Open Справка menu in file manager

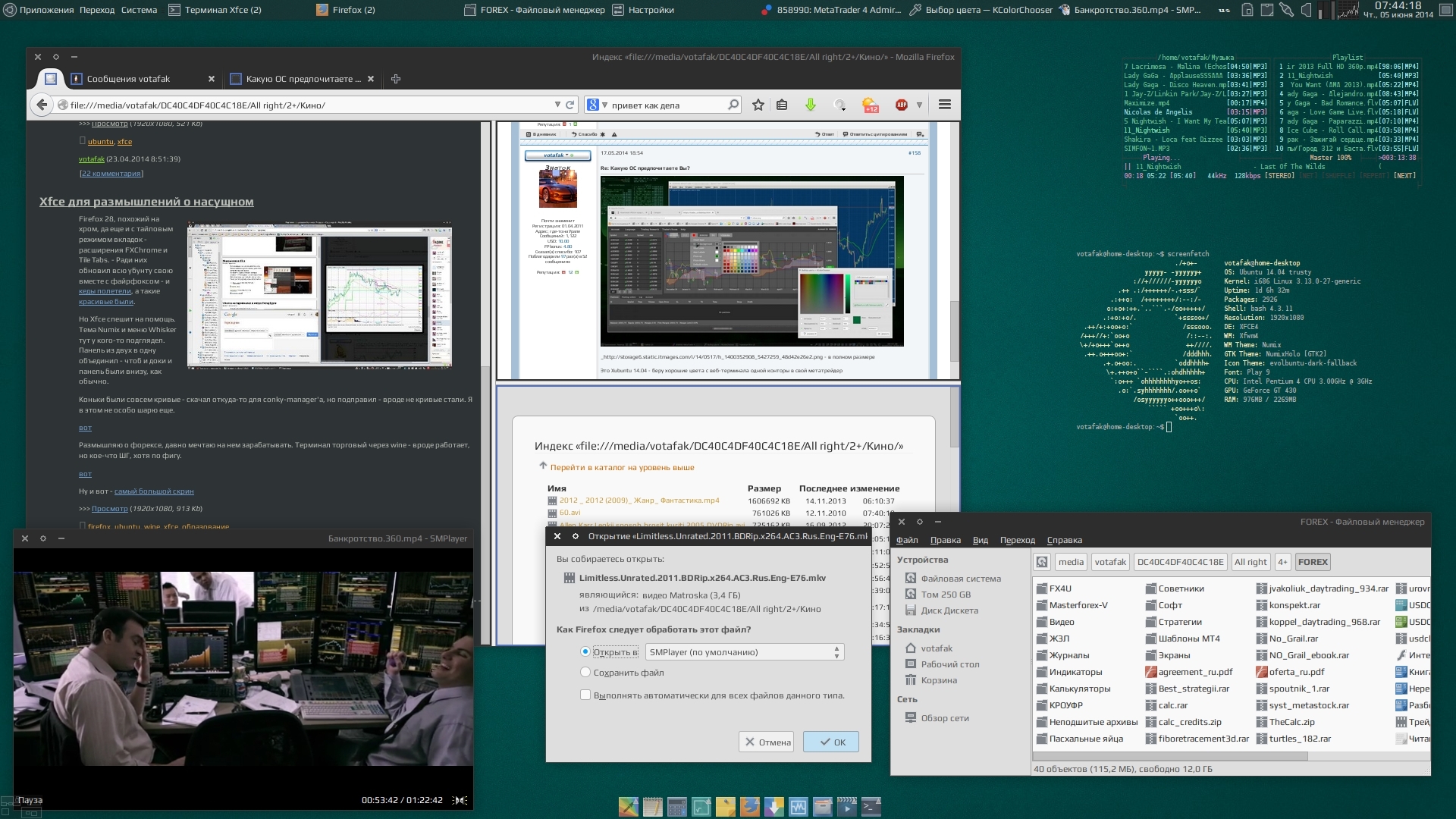1064,540
